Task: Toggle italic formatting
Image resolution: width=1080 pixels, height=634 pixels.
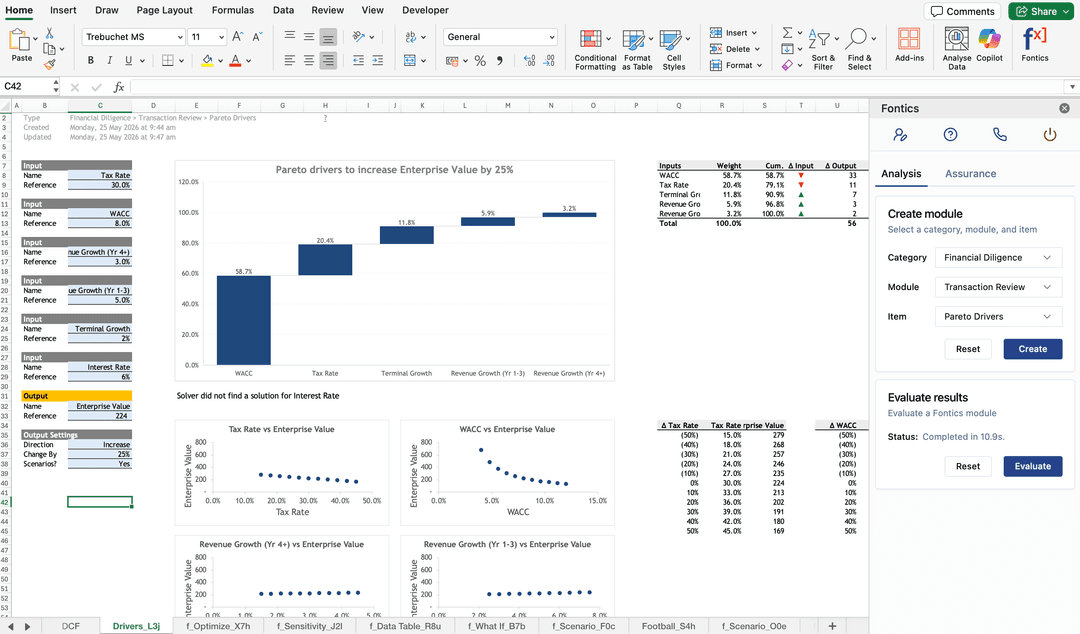Action: (x=110, y=61)
